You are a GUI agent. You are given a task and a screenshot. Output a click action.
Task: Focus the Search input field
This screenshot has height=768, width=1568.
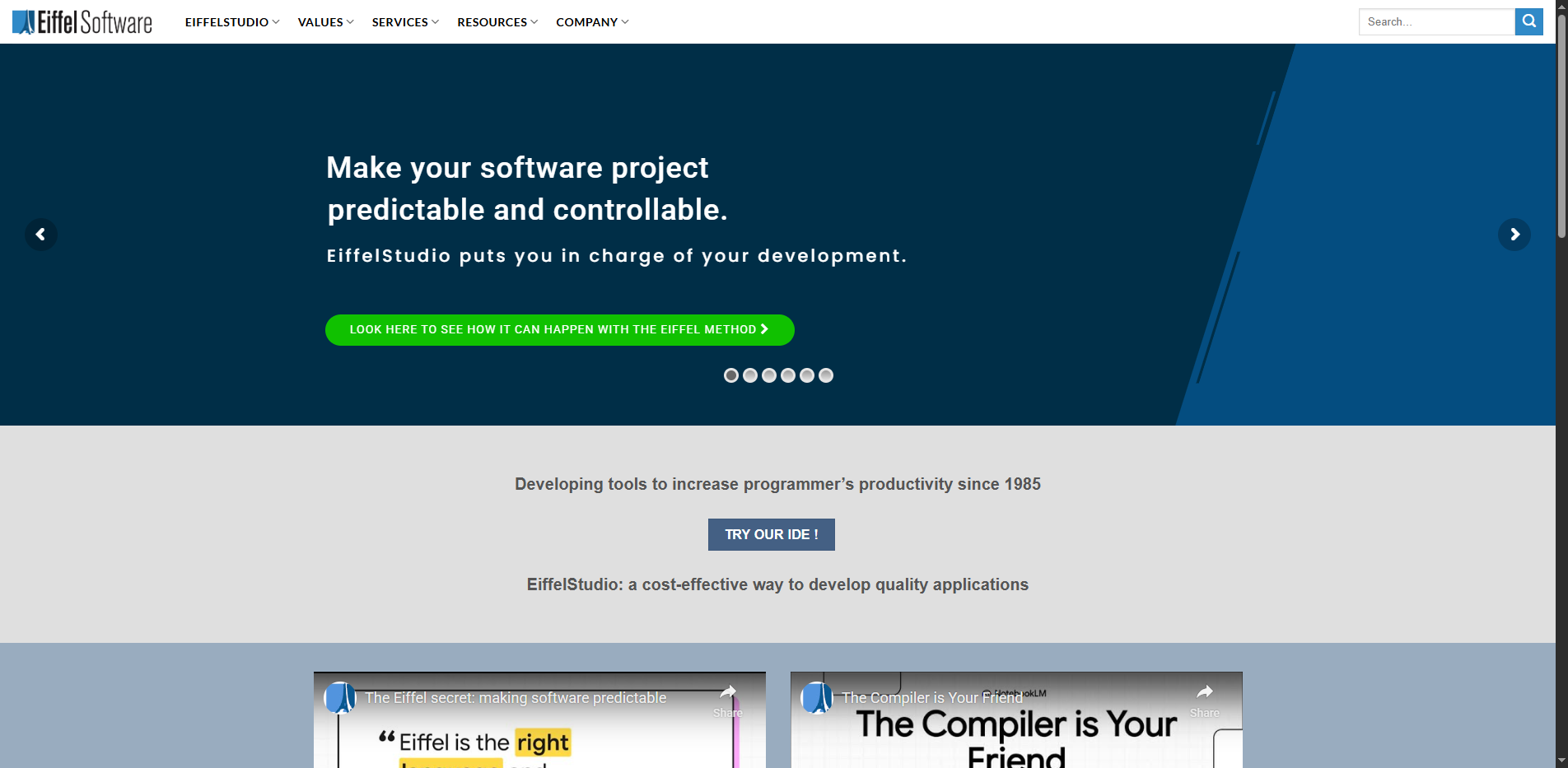coord(1436,21)
